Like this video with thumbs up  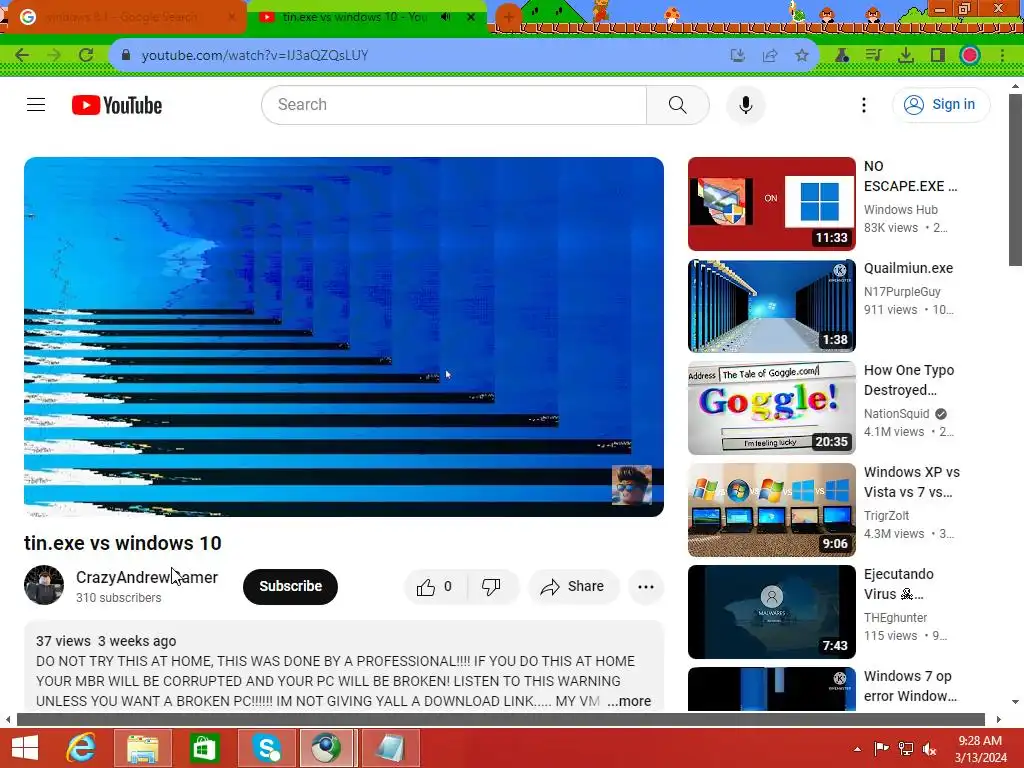click(436, 586)
